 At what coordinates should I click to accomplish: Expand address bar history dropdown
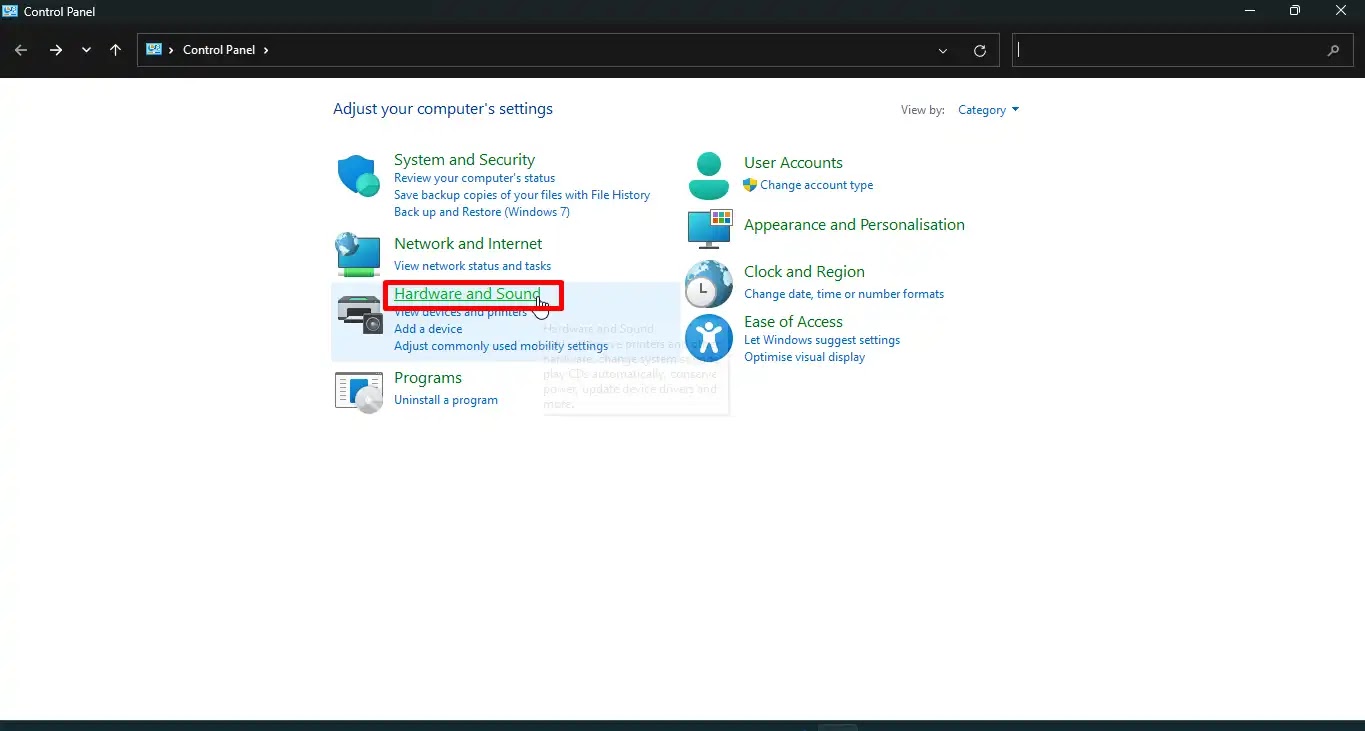[943, 50]
